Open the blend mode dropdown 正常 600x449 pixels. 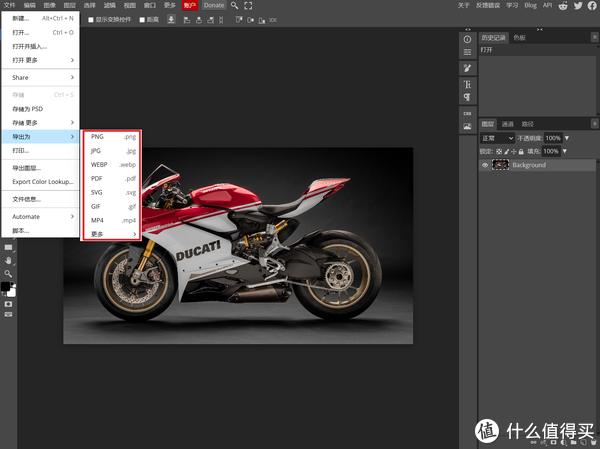coord(497,138)
